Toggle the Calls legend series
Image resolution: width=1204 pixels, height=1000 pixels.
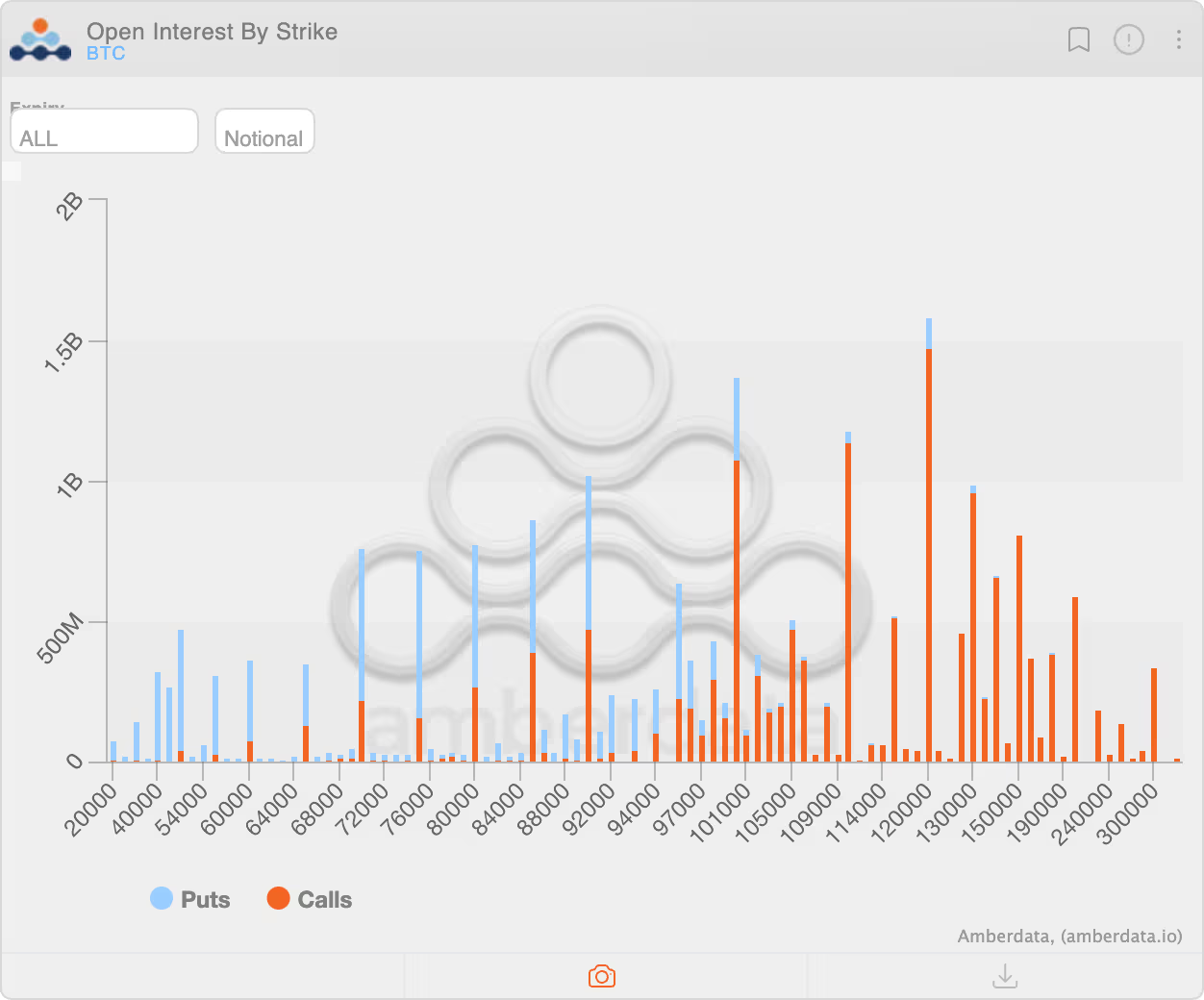(310, 899)
